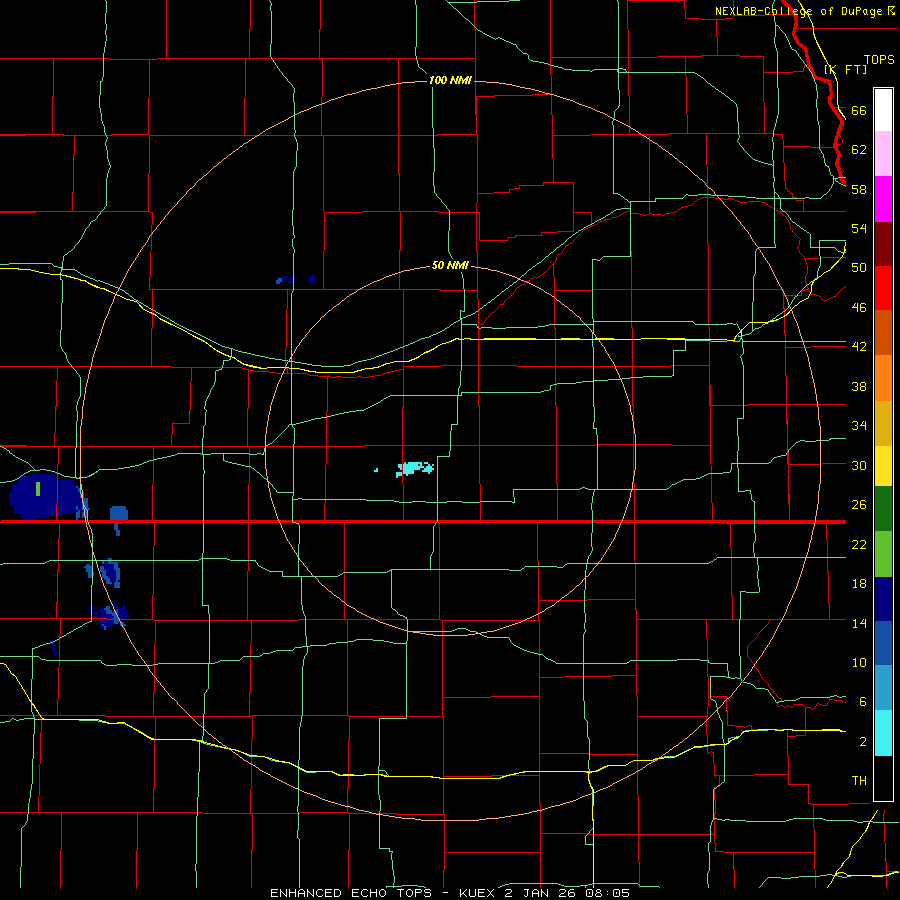This screenshot has height=900, width=900.
Task: Click the '50 NMI' range ring label
Action: coord(450,265)
